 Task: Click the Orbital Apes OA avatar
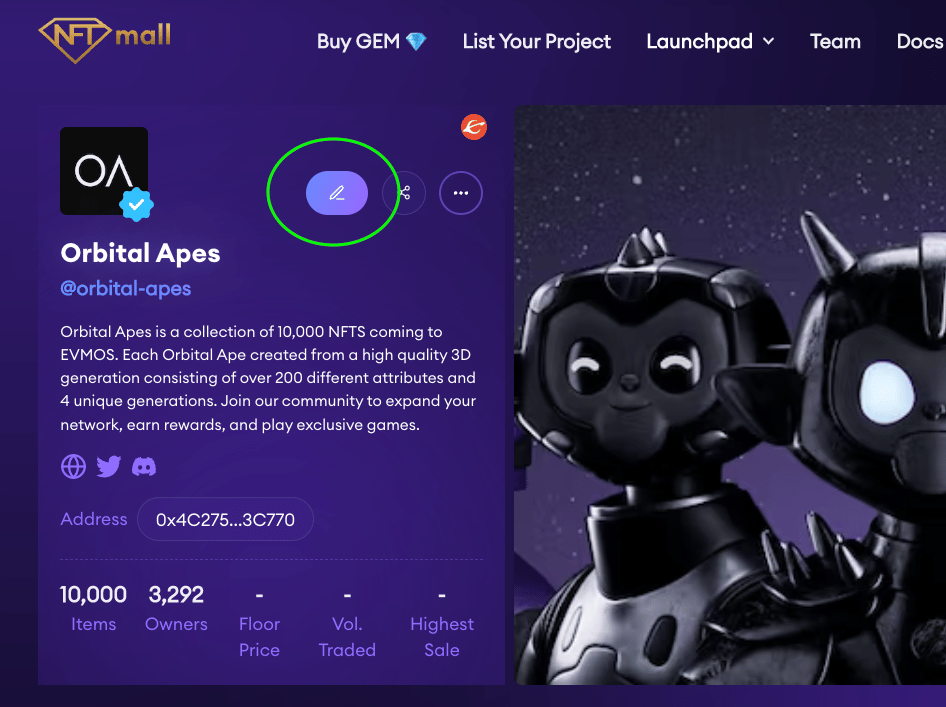[x=104, y=171]
